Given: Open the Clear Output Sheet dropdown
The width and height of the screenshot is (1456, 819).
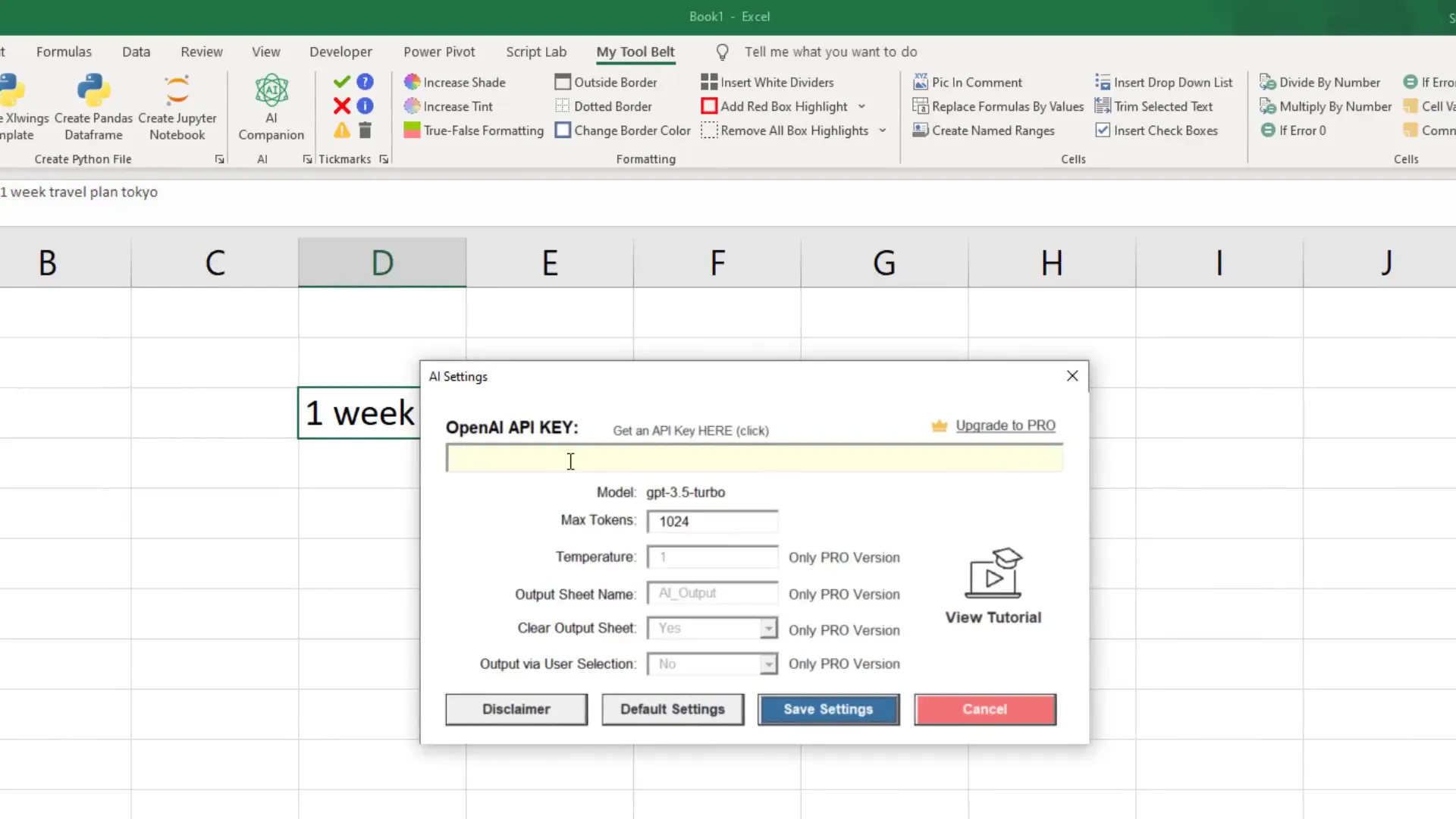Looking at the screenshot, I should coord(768,628).
